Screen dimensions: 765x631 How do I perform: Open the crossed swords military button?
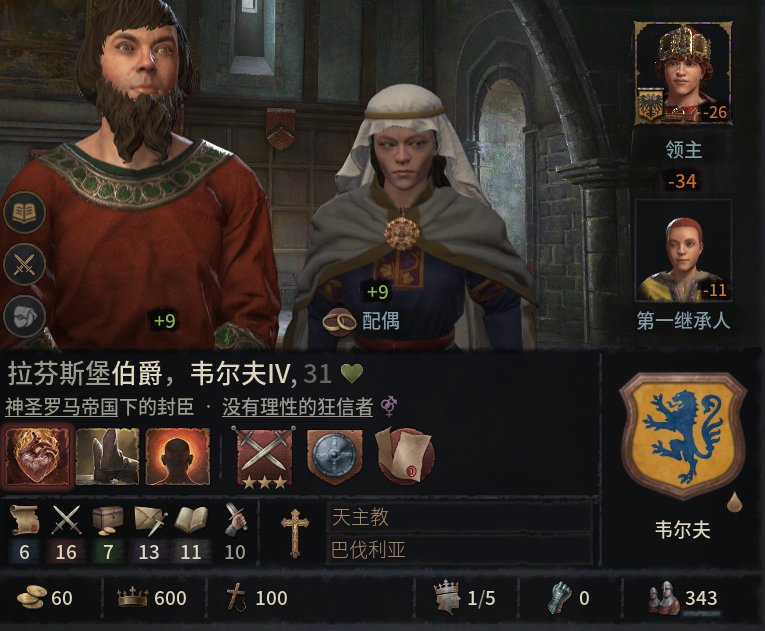[24, 265]
